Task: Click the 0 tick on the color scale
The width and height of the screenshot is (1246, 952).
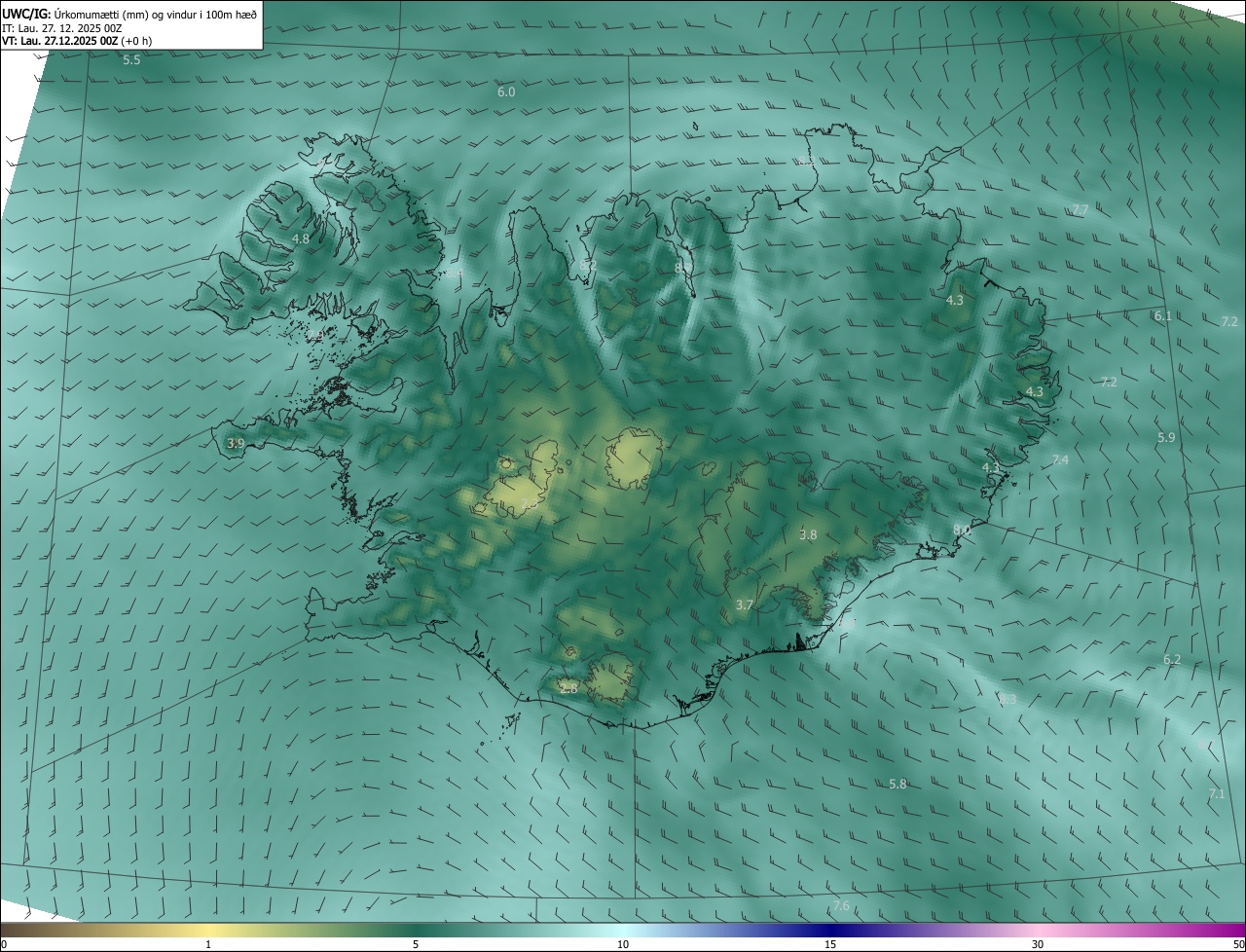Action: click(4, 944)
